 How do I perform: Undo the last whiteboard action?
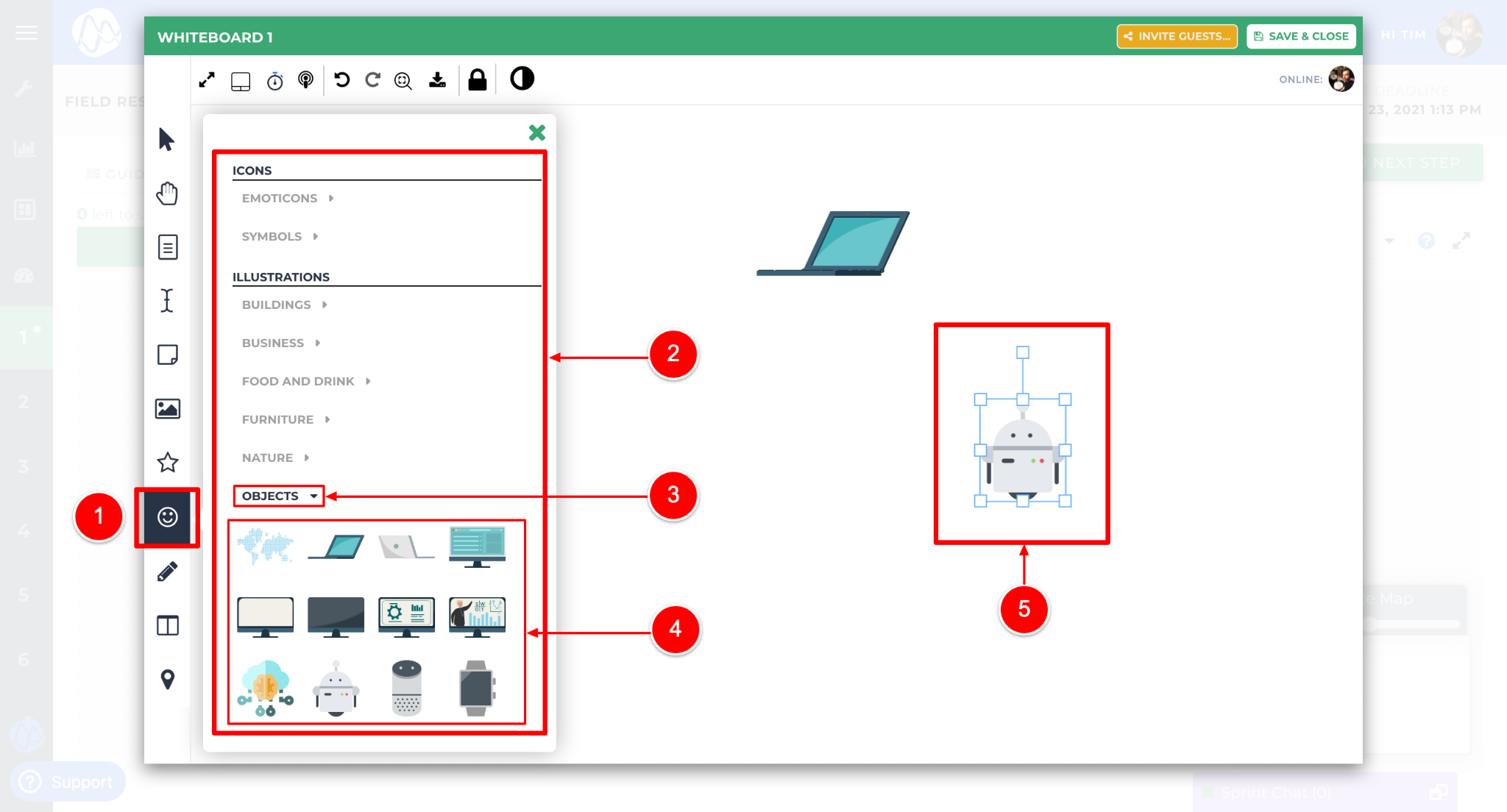point(341,79)
